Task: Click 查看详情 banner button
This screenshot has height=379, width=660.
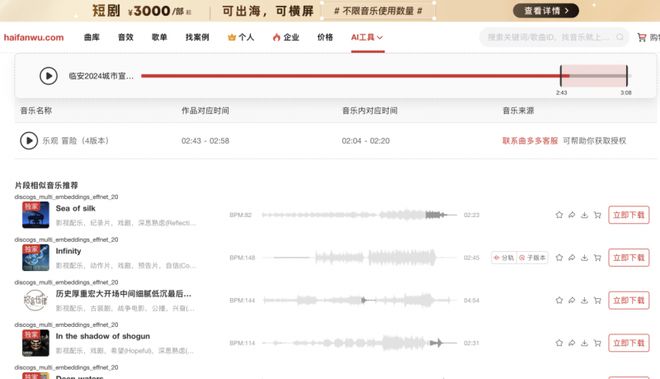Action: pyautogui.click(x=546, y=11)
